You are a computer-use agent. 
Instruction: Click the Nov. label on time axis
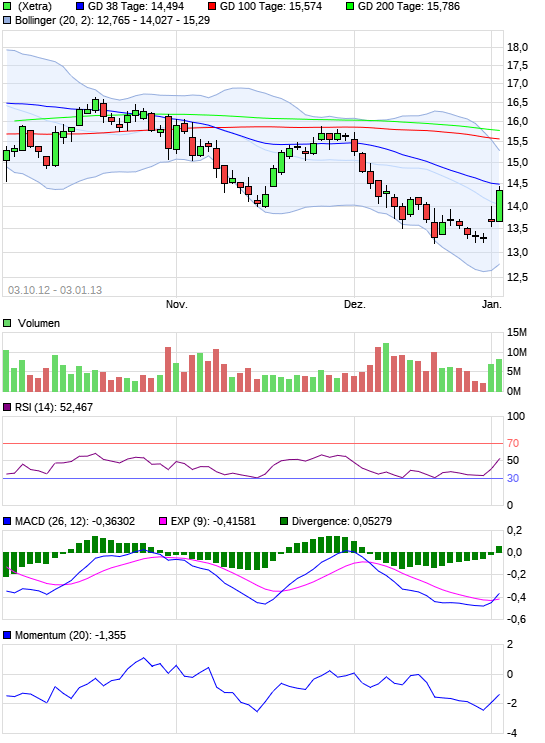tap(176, 304)
